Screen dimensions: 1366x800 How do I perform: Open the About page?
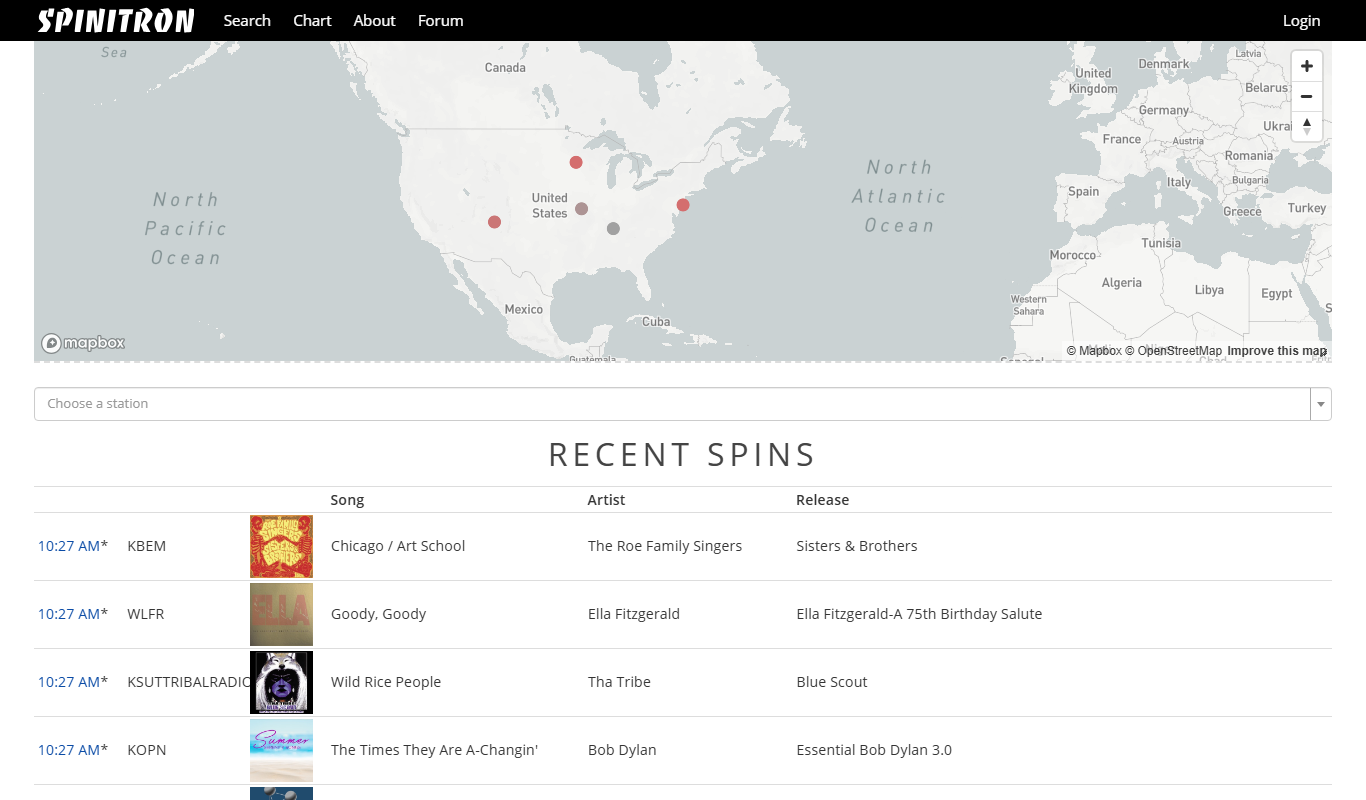pyautogui.click(x=375, y=20)
